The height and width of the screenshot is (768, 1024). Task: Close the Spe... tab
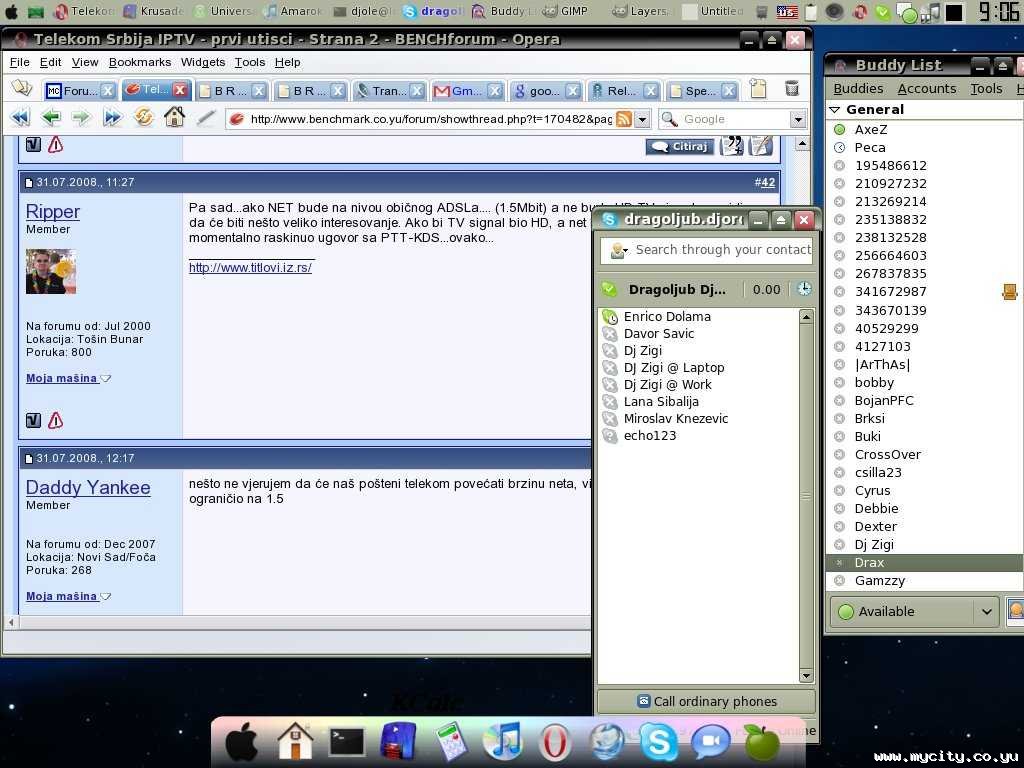coord(729,91)
